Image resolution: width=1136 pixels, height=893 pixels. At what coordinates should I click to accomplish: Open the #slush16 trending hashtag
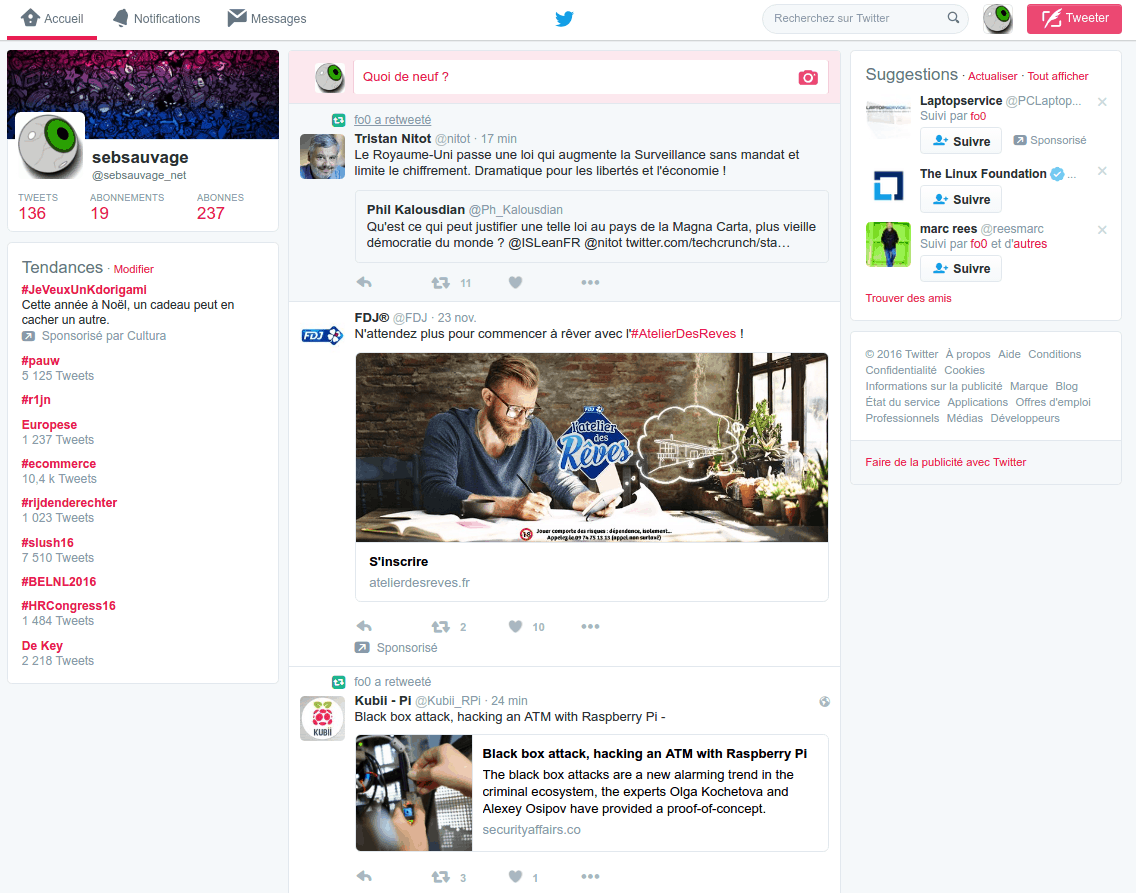[48, 543]
